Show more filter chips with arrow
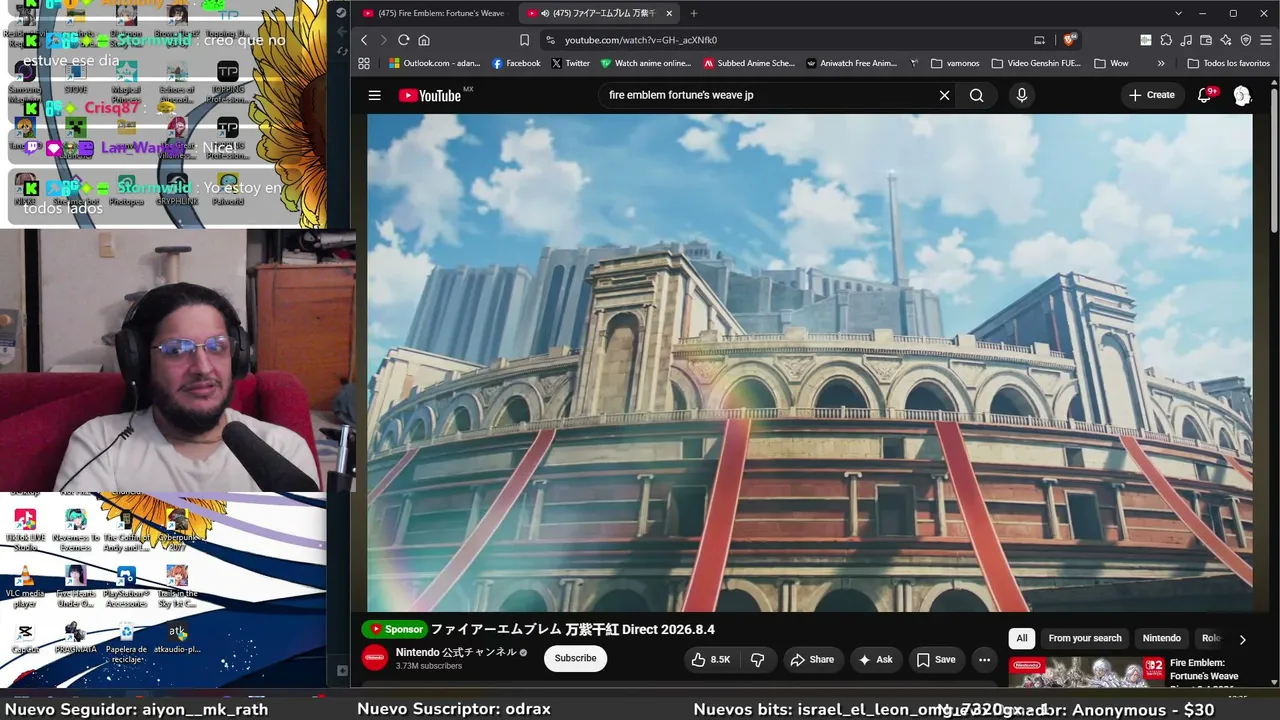Screen dimensions: 1280x720 (x=1242, y=639)
